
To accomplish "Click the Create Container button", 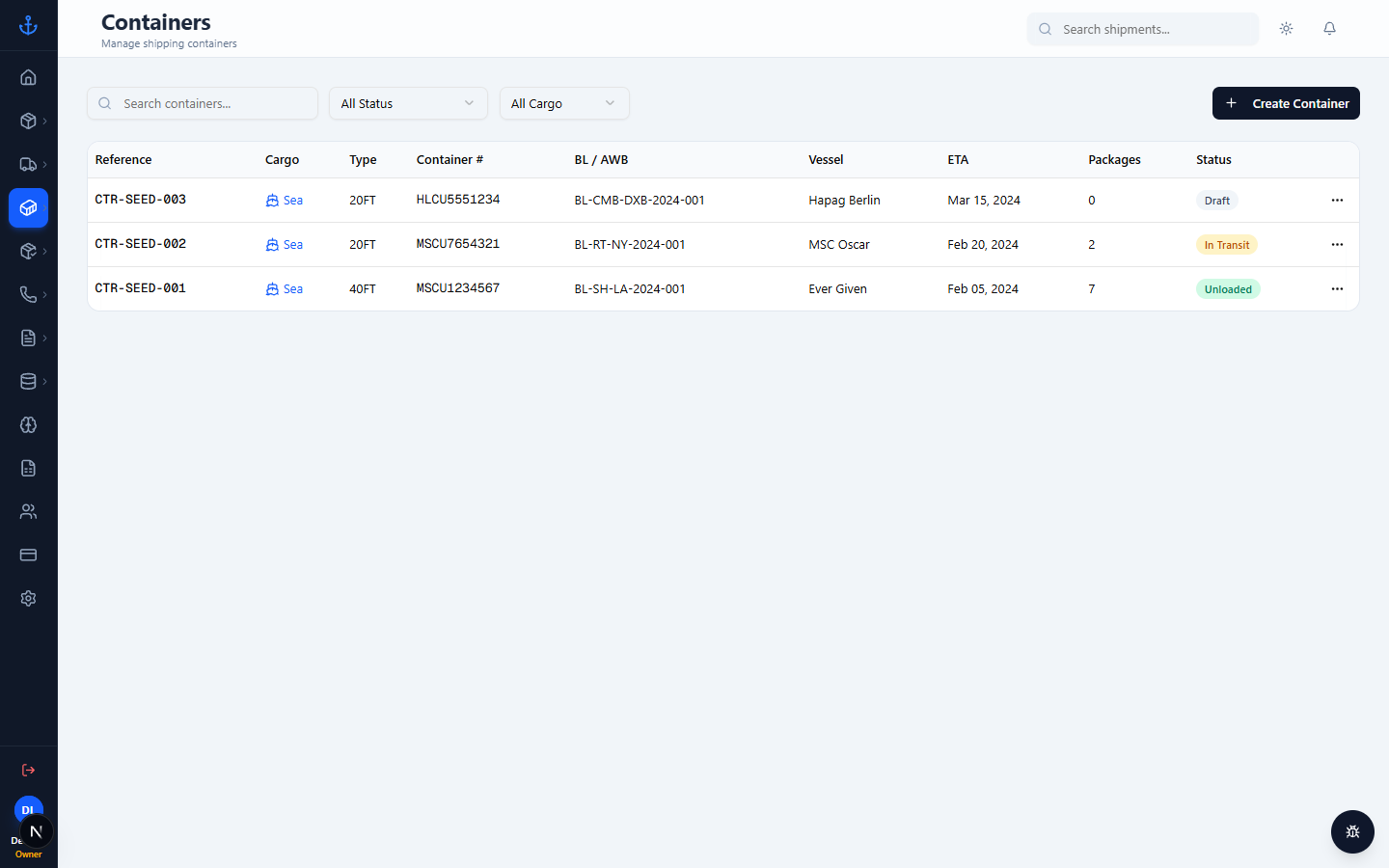I will coord(1286,103).
